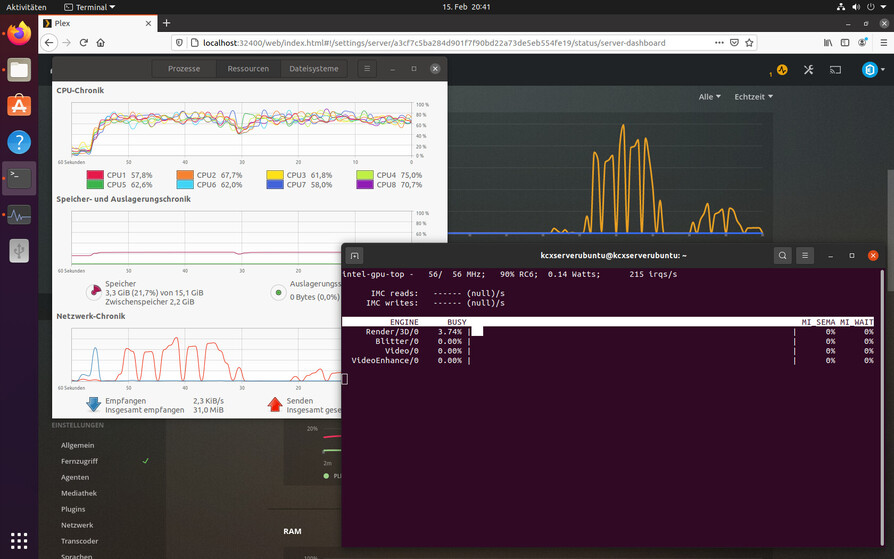Click the Plex cast icon
894x559 pixels.
click(x=835, y=70)
